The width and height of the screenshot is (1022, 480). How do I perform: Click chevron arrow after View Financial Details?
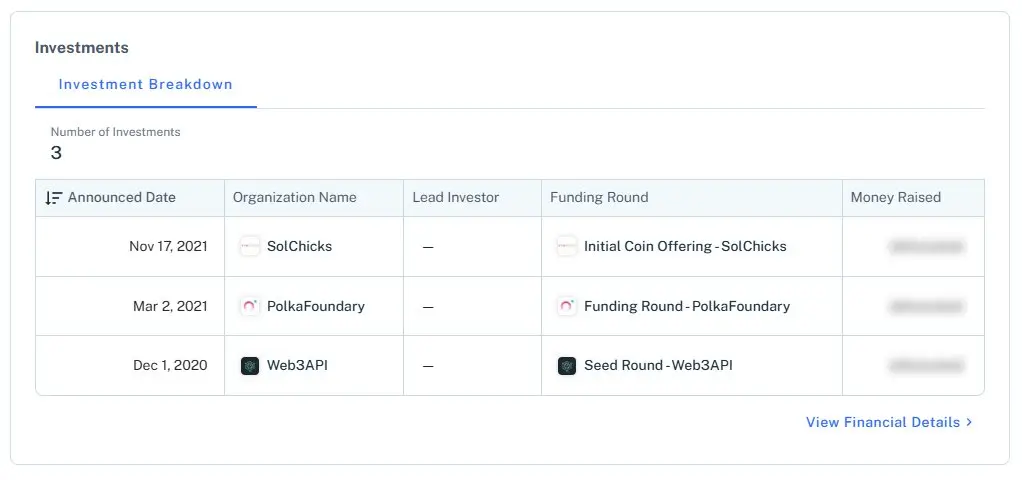[x=969, y=423]
